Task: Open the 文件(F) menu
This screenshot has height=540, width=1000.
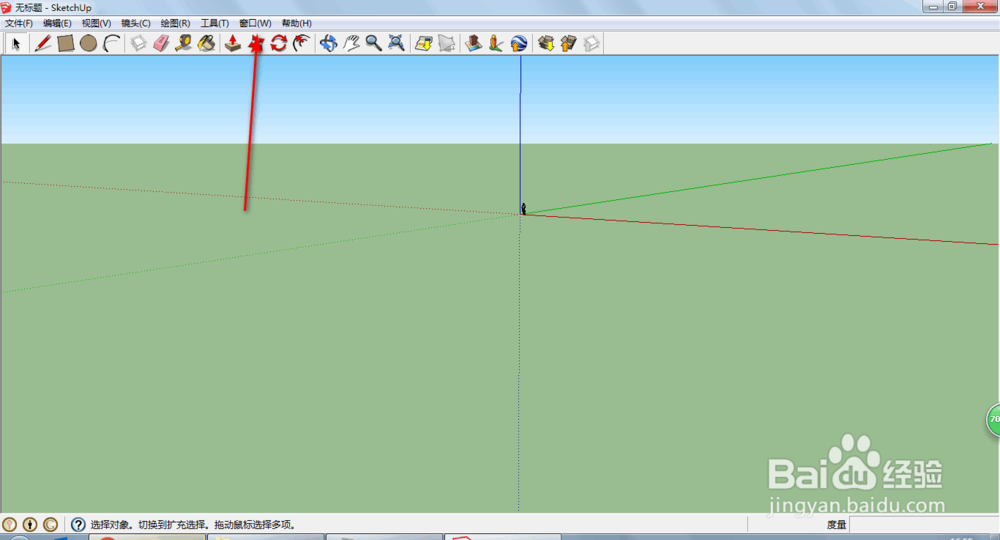Action: click(18, 23)
